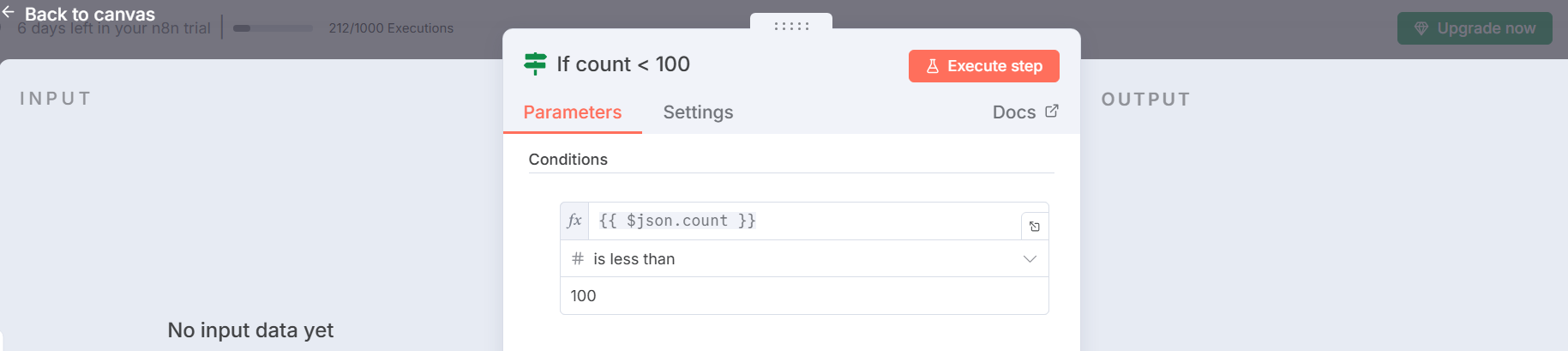
Task: Expand the operator chevron arrow
Action: 1030,258
